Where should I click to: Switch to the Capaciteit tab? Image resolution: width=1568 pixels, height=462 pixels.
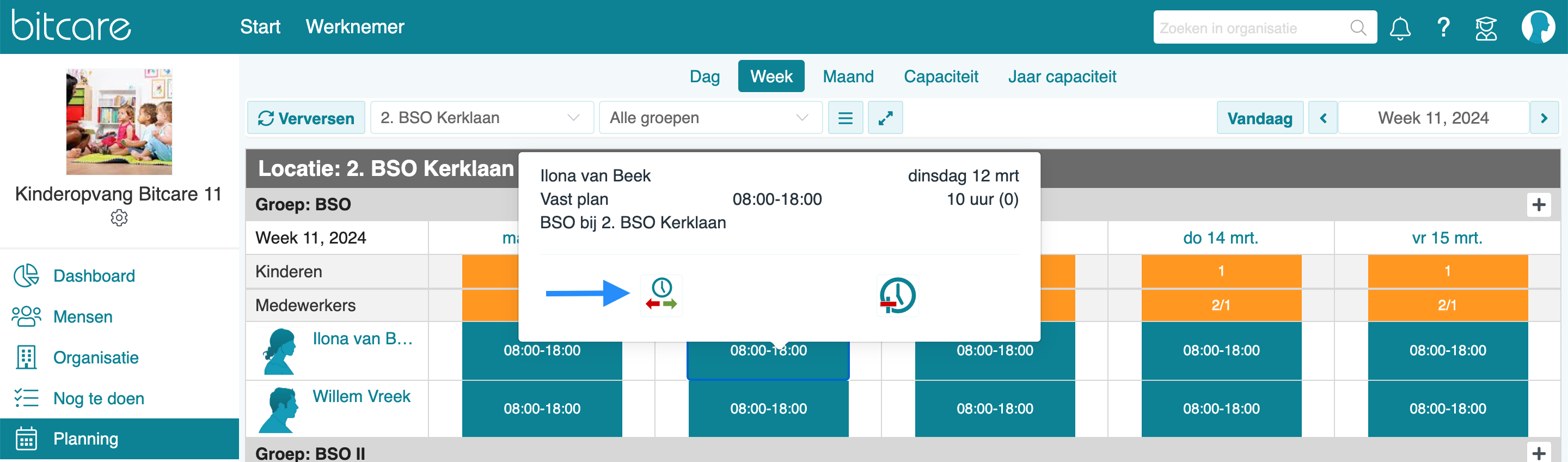940,77
